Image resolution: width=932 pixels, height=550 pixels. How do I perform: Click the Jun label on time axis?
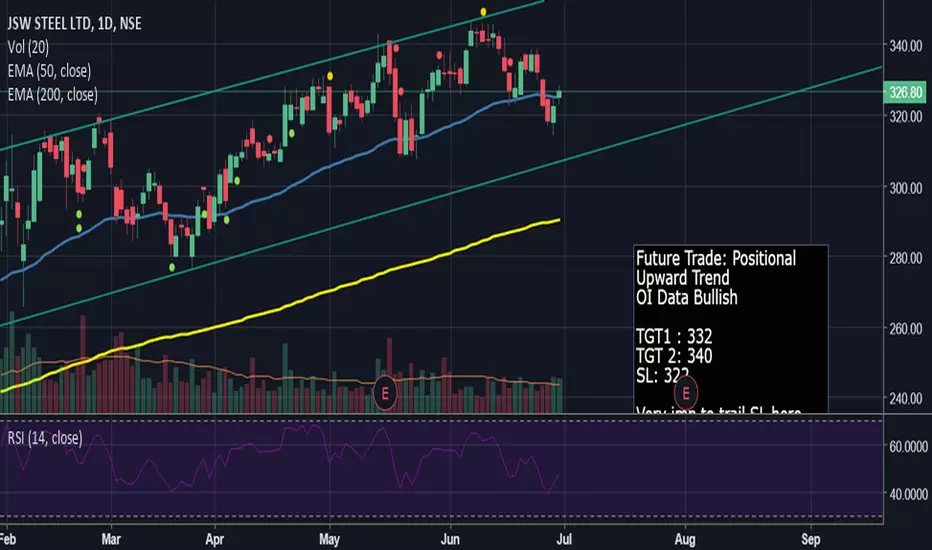point(450,539)
